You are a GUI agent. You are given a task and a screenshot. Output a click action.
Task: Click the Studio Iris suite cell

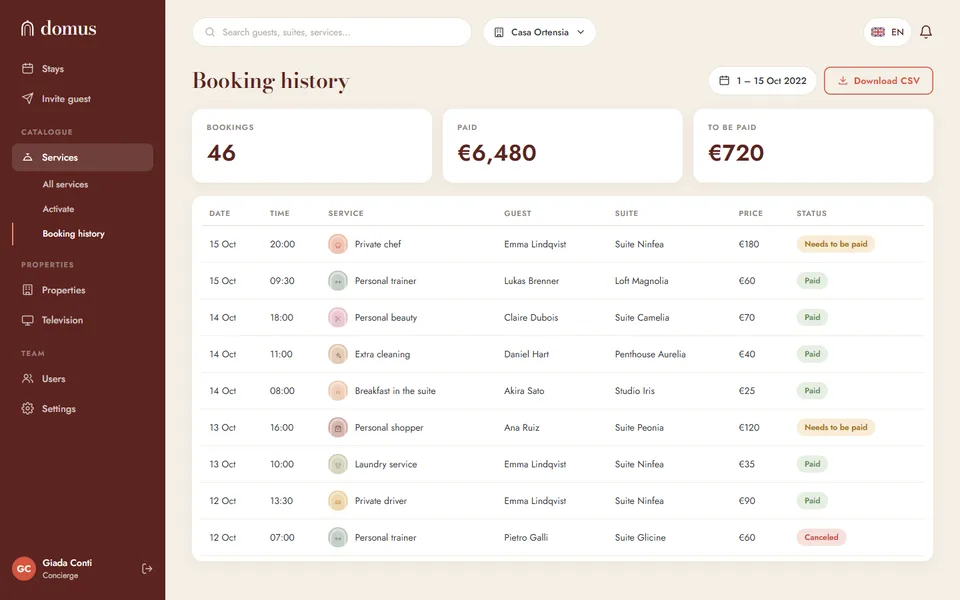click(x=635, y=391)
